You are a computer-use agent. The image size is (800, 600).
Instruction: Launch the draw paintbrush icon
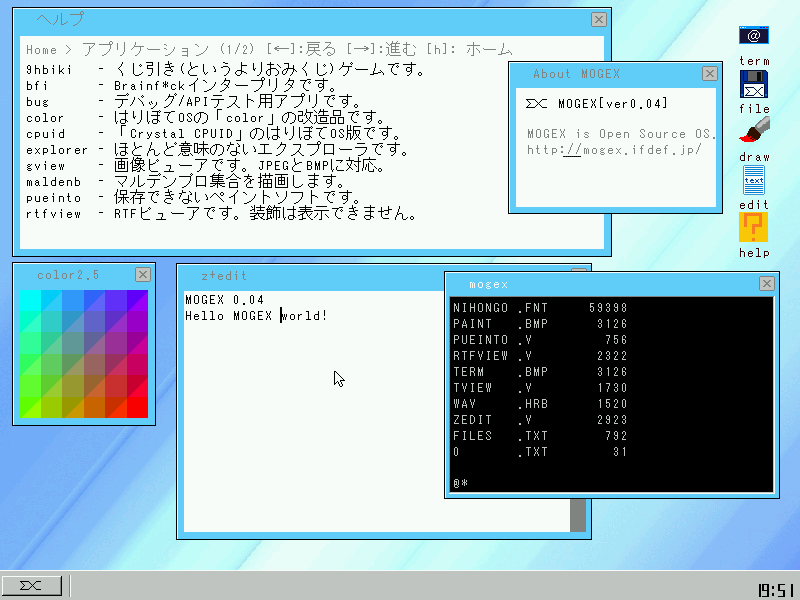(754, 131)
